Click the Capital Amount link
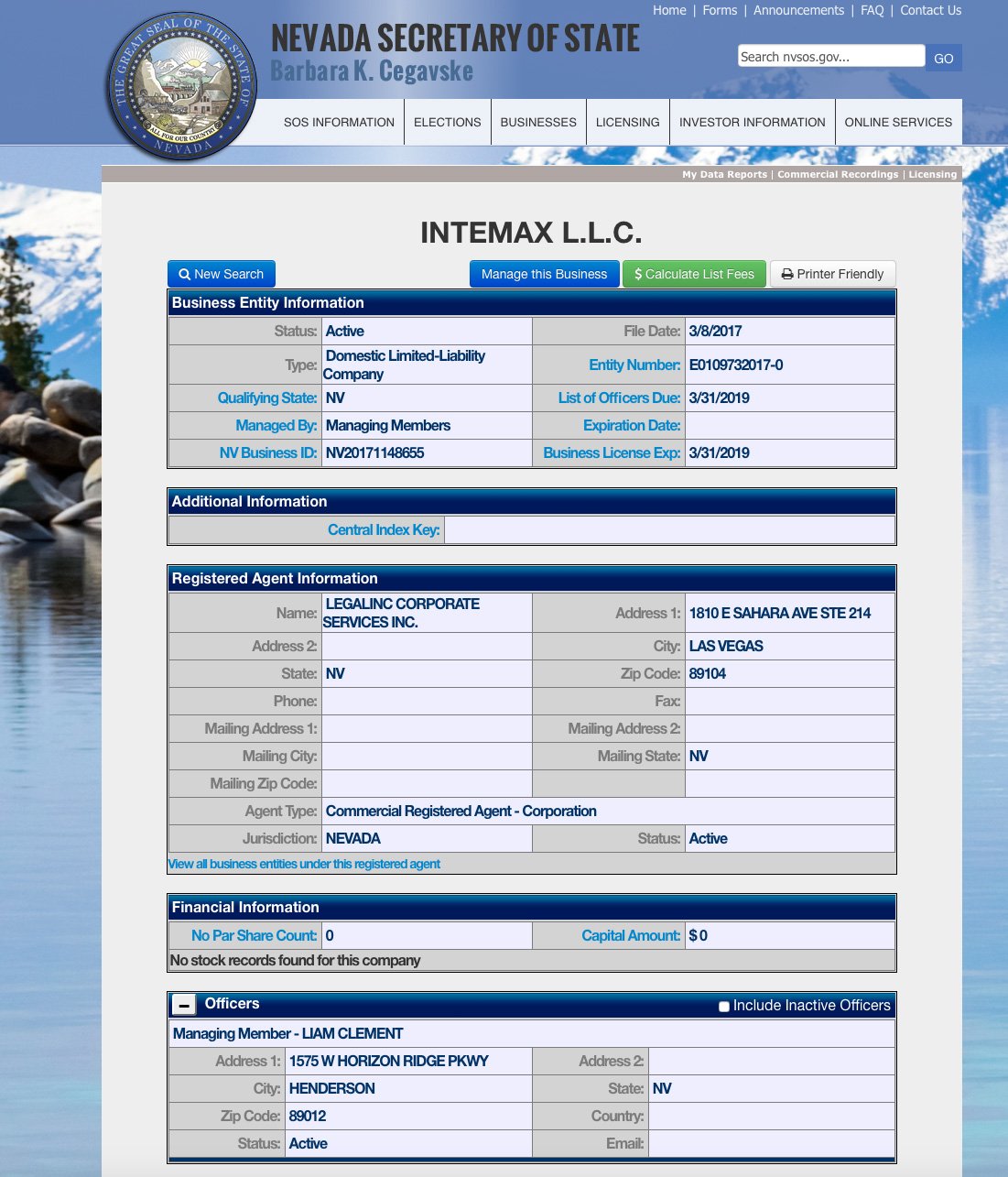Viewport: 1008px width, 1177px height. (x=631, y=935)
